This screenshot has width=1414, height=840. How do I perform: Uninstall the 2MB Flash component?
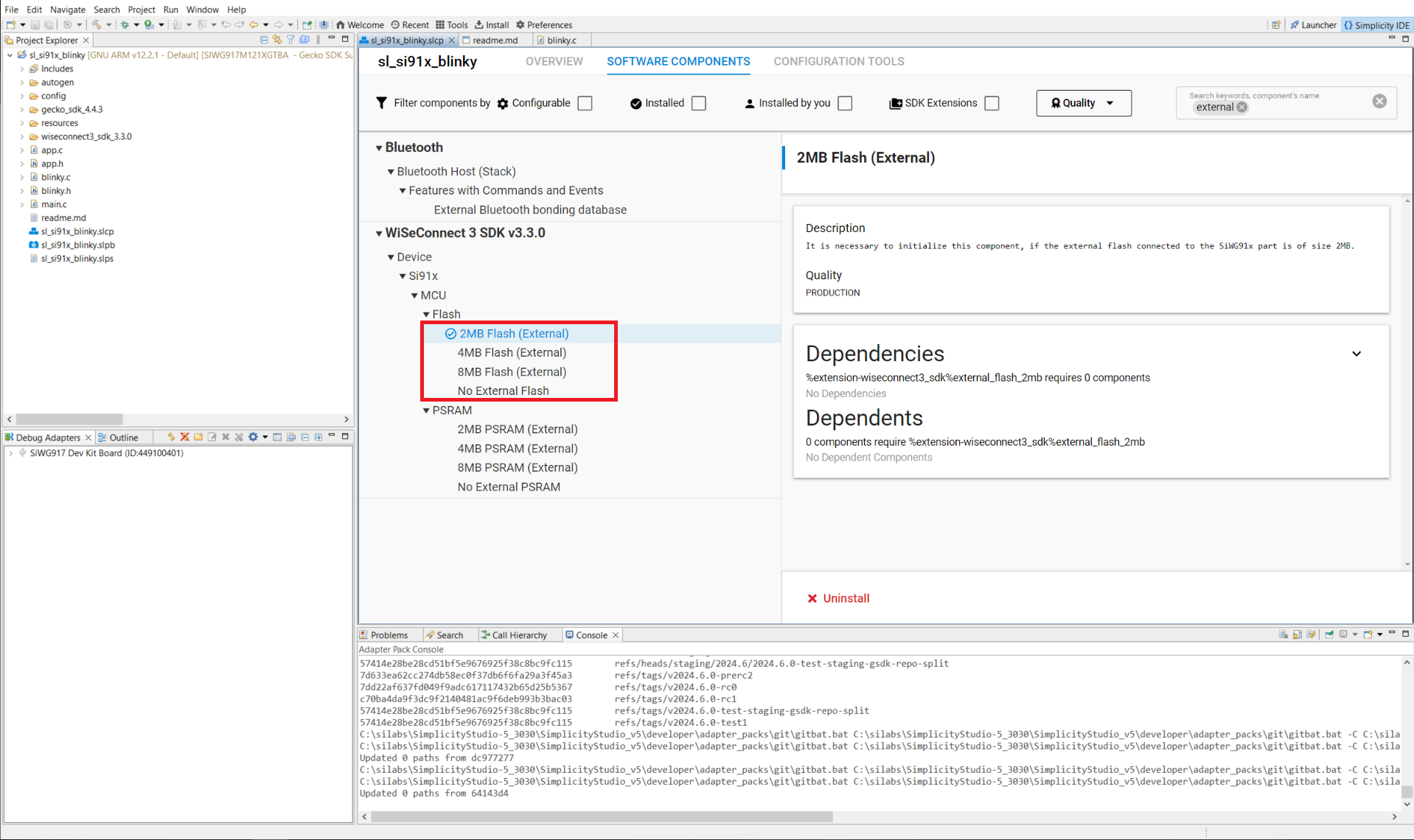click(x=838, y=598)
